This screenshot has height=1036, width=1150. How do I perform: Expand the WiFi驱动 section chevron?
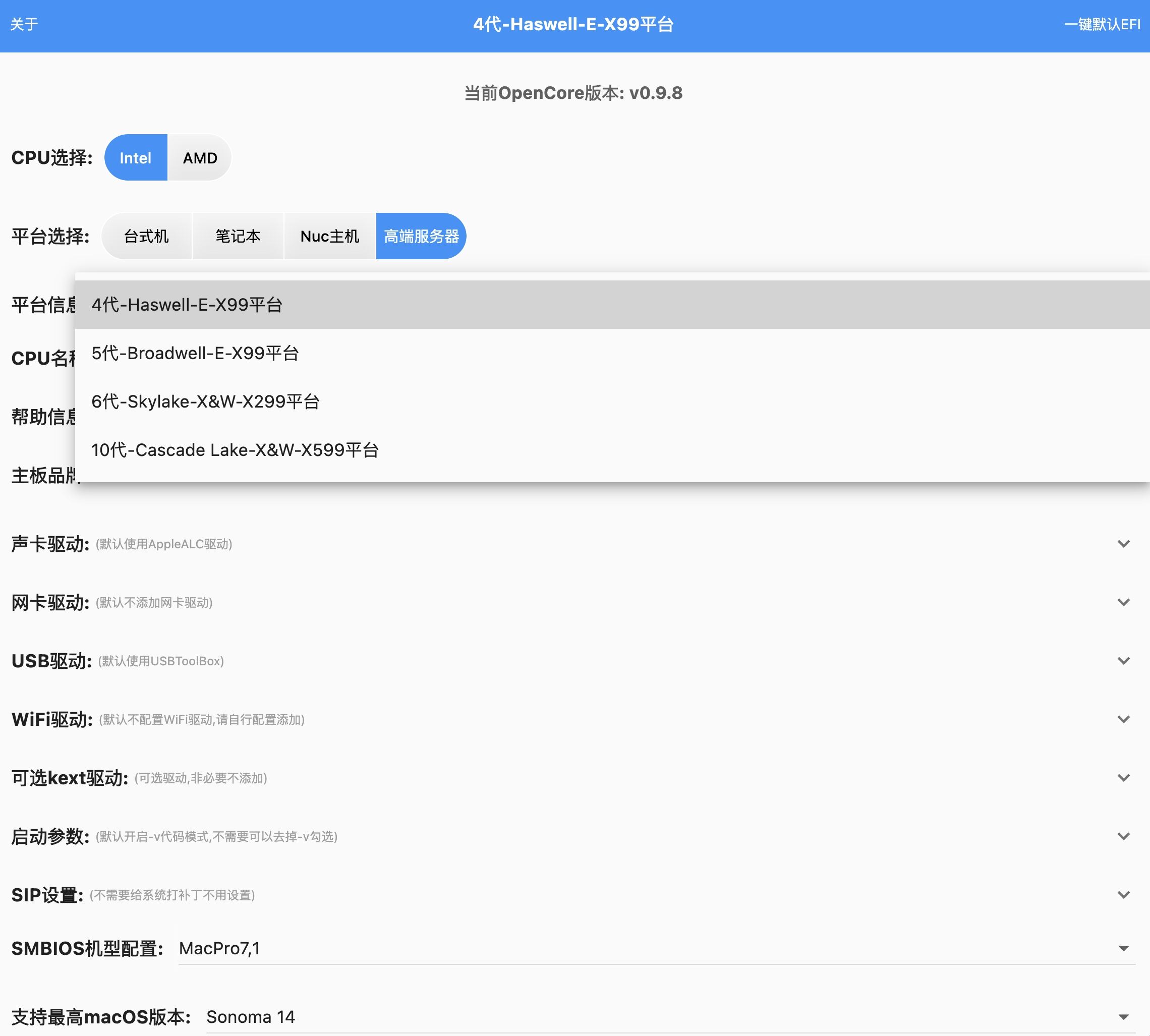pos(1123,720)
